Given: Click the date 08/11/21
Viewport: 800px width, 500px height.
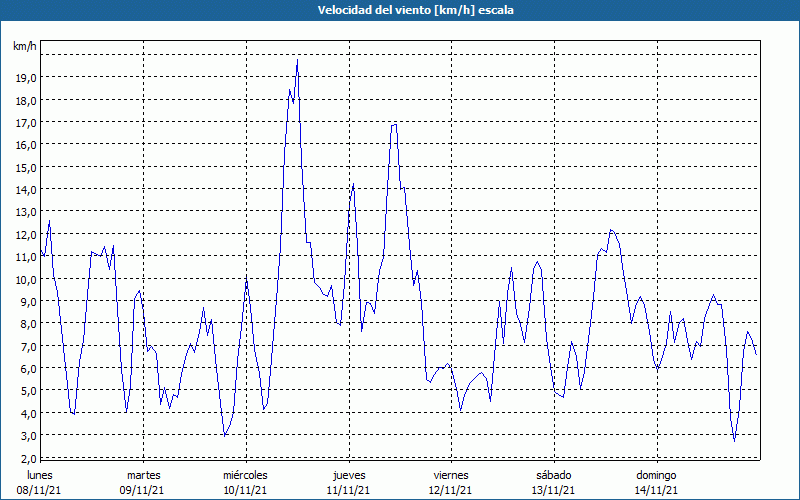Looking at the screenshot, I should [39, 490].
